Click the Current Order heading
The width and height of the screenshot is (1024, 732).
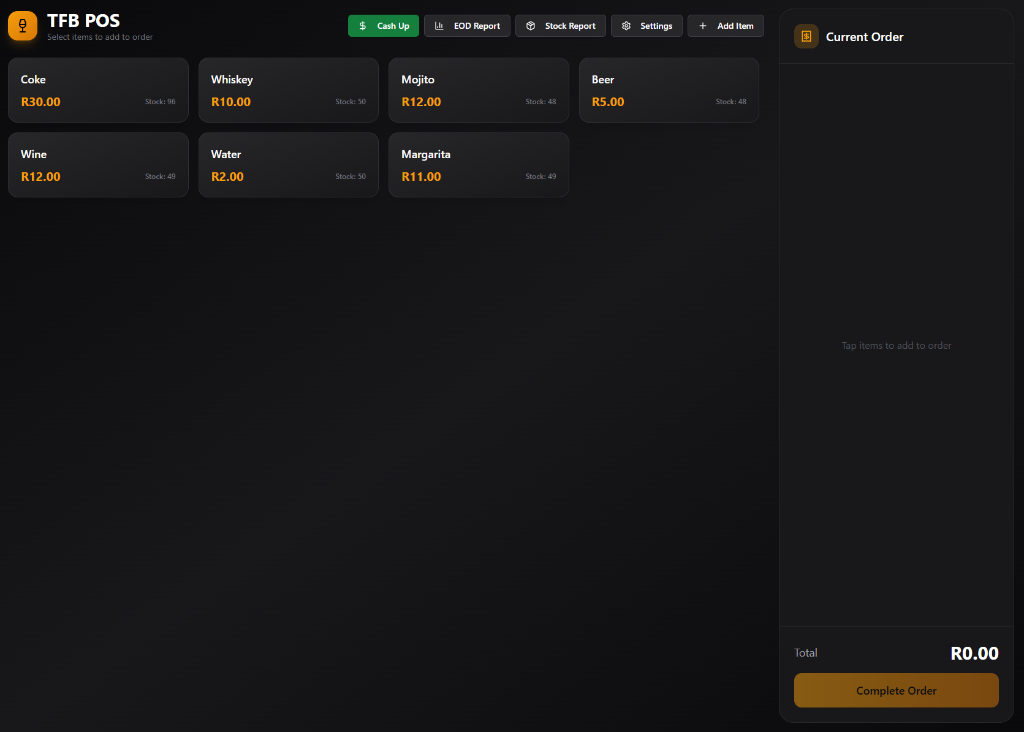pyautogui.click(x=865, y=37)
